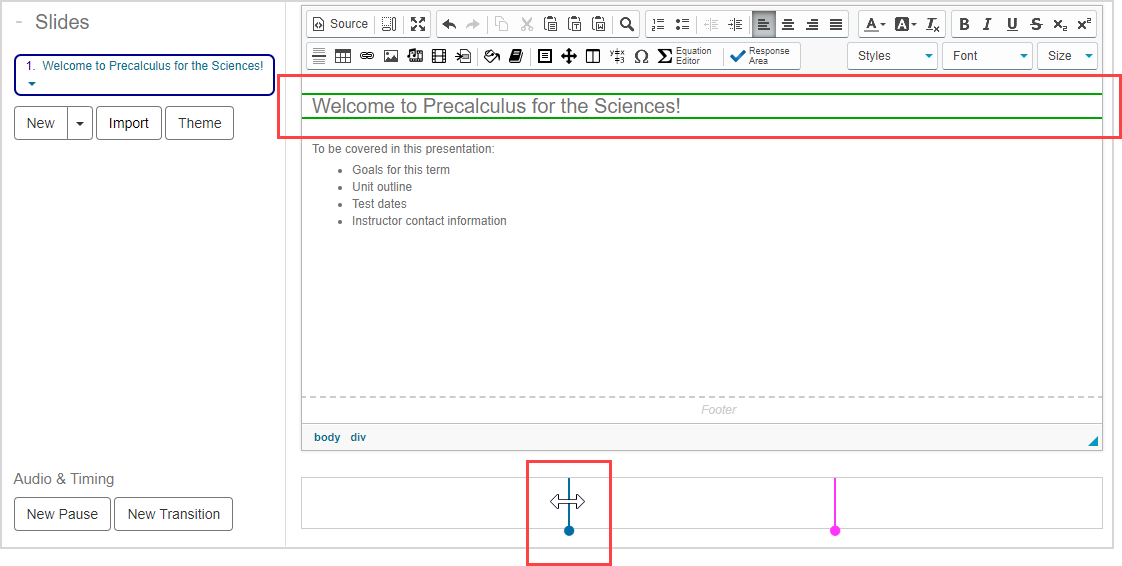Insert an image using the picture icon
1122x566 pixels.
pyautogui.click(x=391, y=56)
